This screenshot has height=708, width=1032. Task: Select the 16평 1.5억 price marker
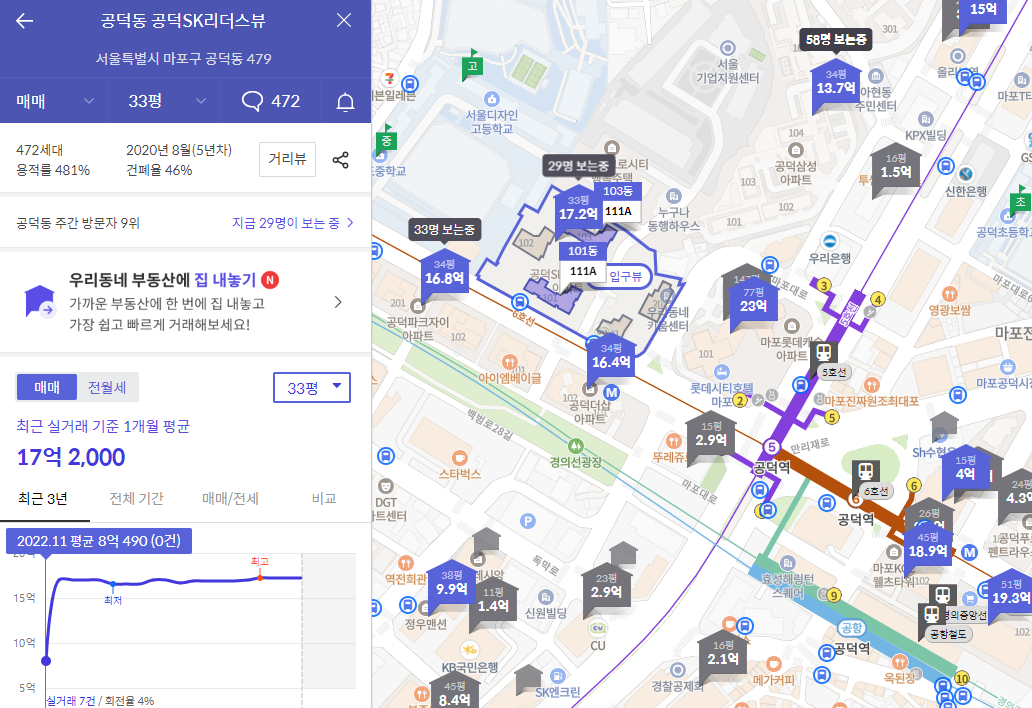pos(896,166)
